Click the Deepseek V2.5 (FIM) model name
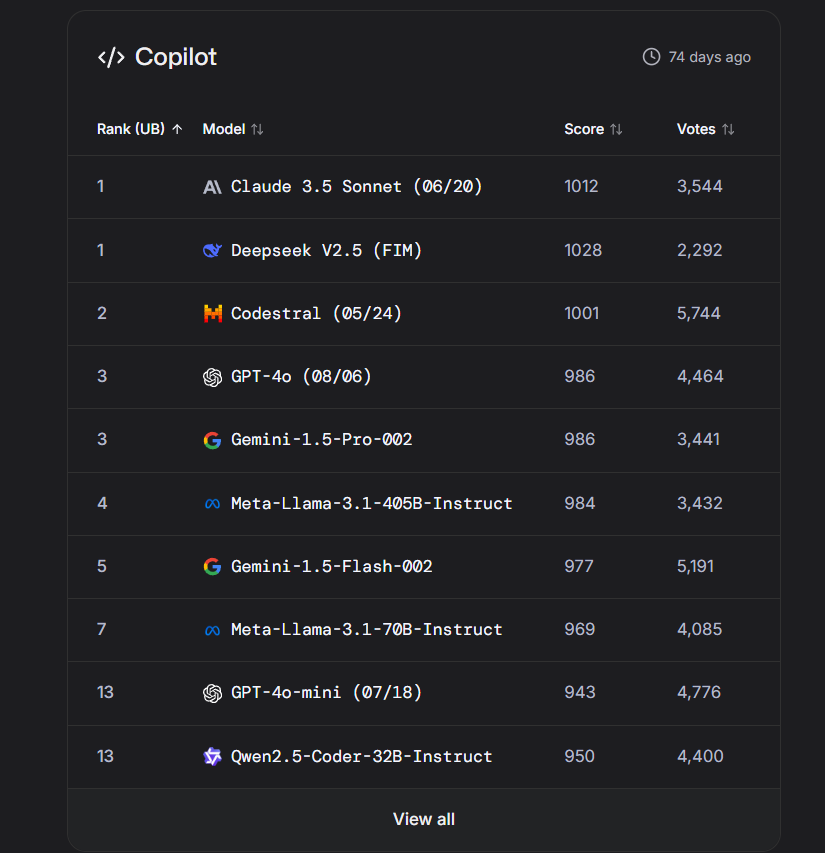Screen dimensions: 825x853 tap(326, 250)
